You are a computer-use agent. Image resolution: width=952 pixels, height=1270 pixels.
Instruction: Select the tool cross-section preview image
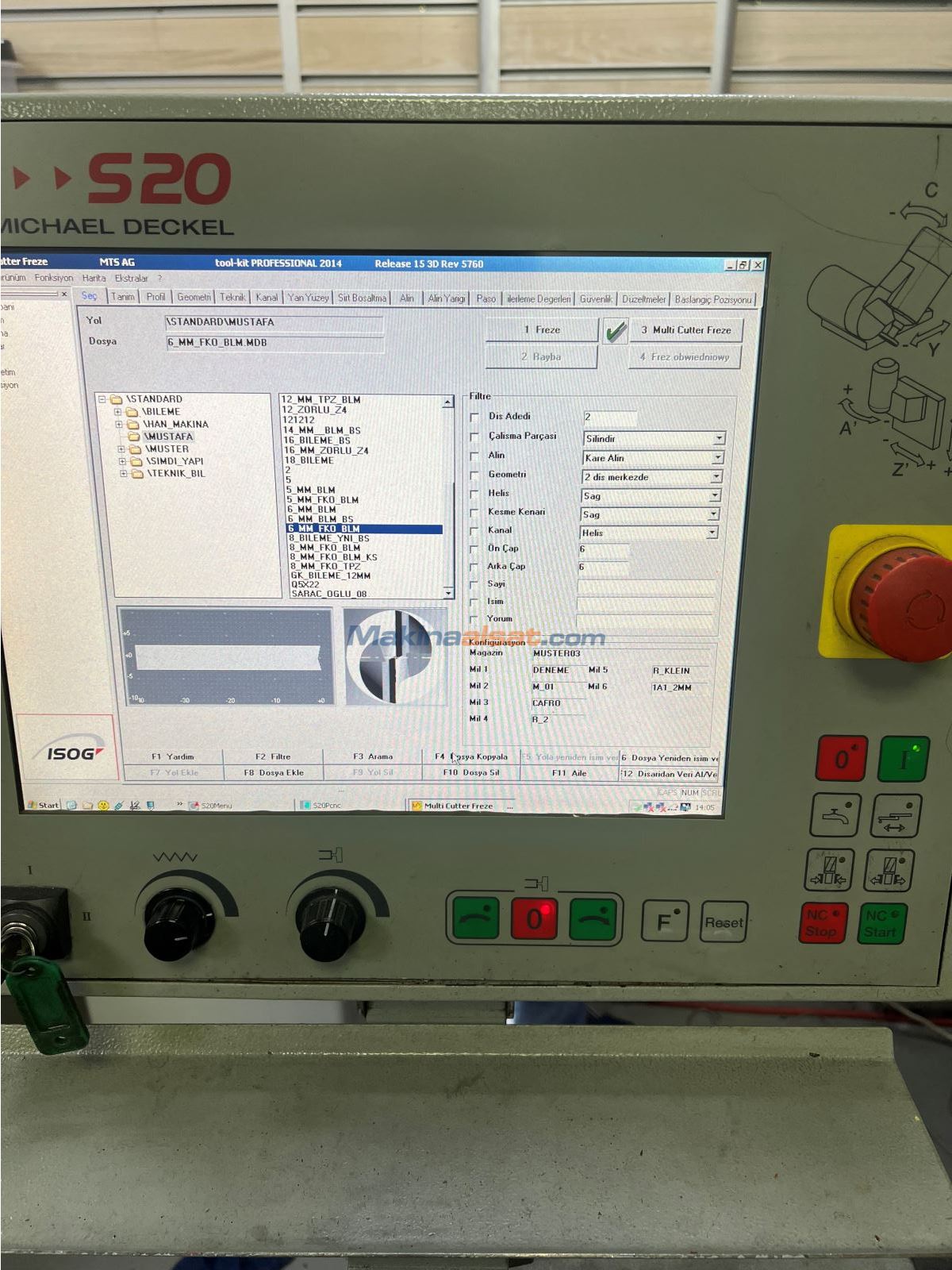pos(395,657)
